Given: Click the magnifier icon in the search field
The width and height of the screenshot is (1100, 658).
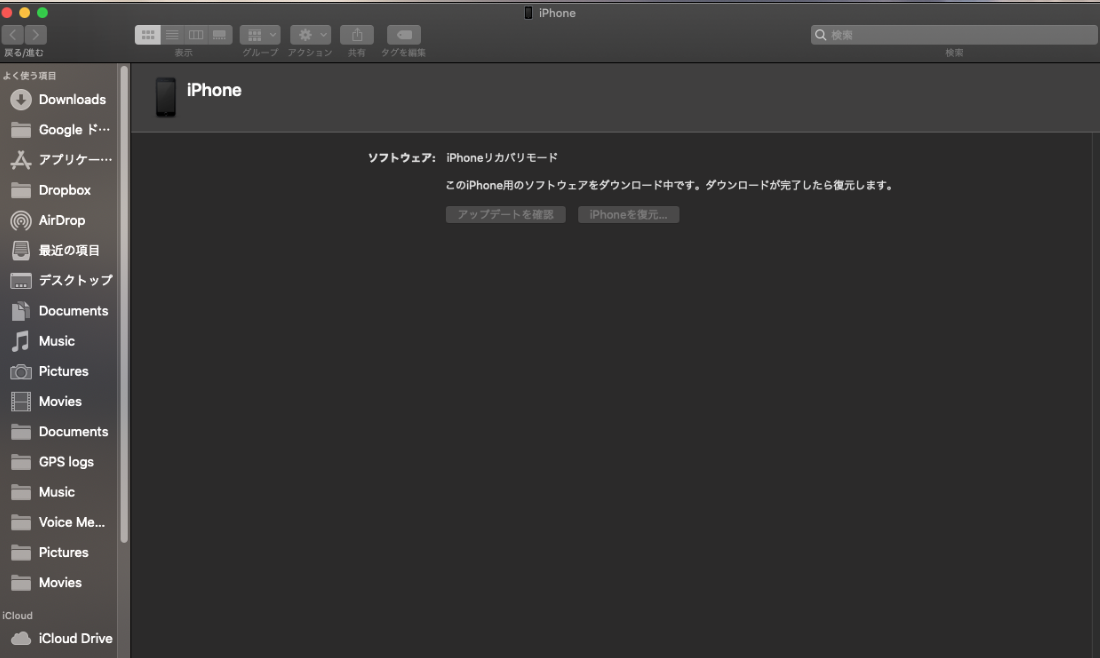Looking at the screenshot, I should (820, 35).
